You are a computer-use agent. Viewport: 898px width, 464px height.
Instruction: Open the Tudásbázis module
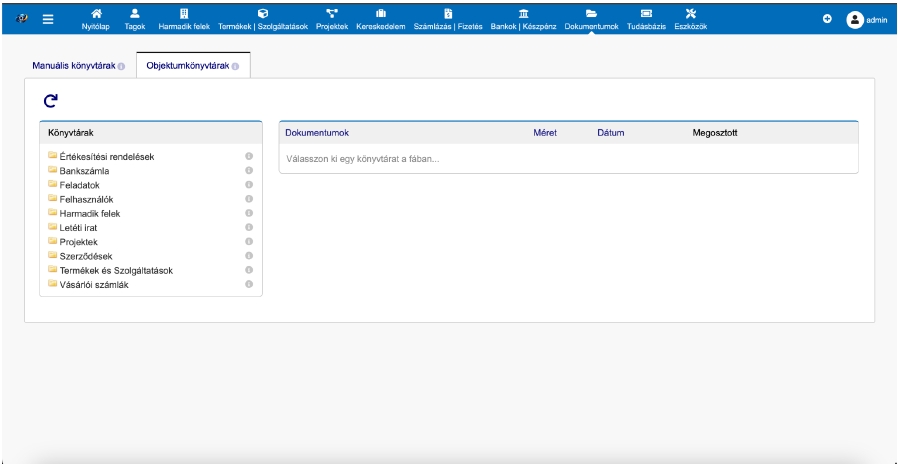click(646, 18)
